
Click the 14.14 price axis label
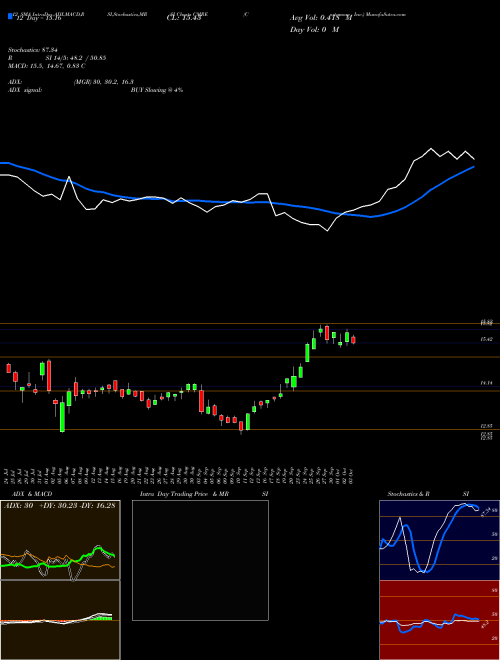click(487, 383)
